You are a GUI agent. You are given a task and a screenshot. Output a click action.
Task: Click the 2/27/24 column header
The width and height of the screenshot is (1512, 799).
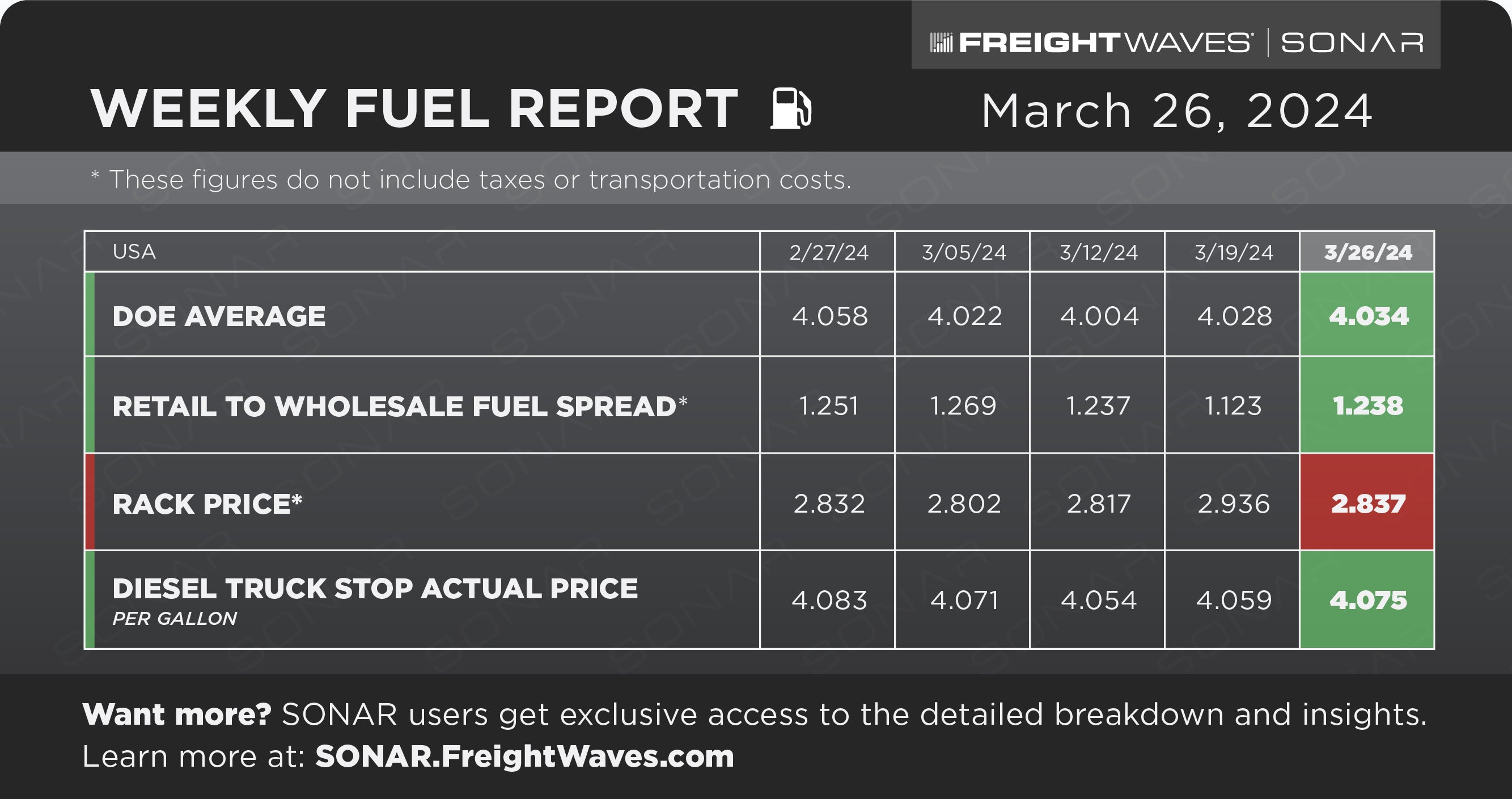[x=828, y=252]
